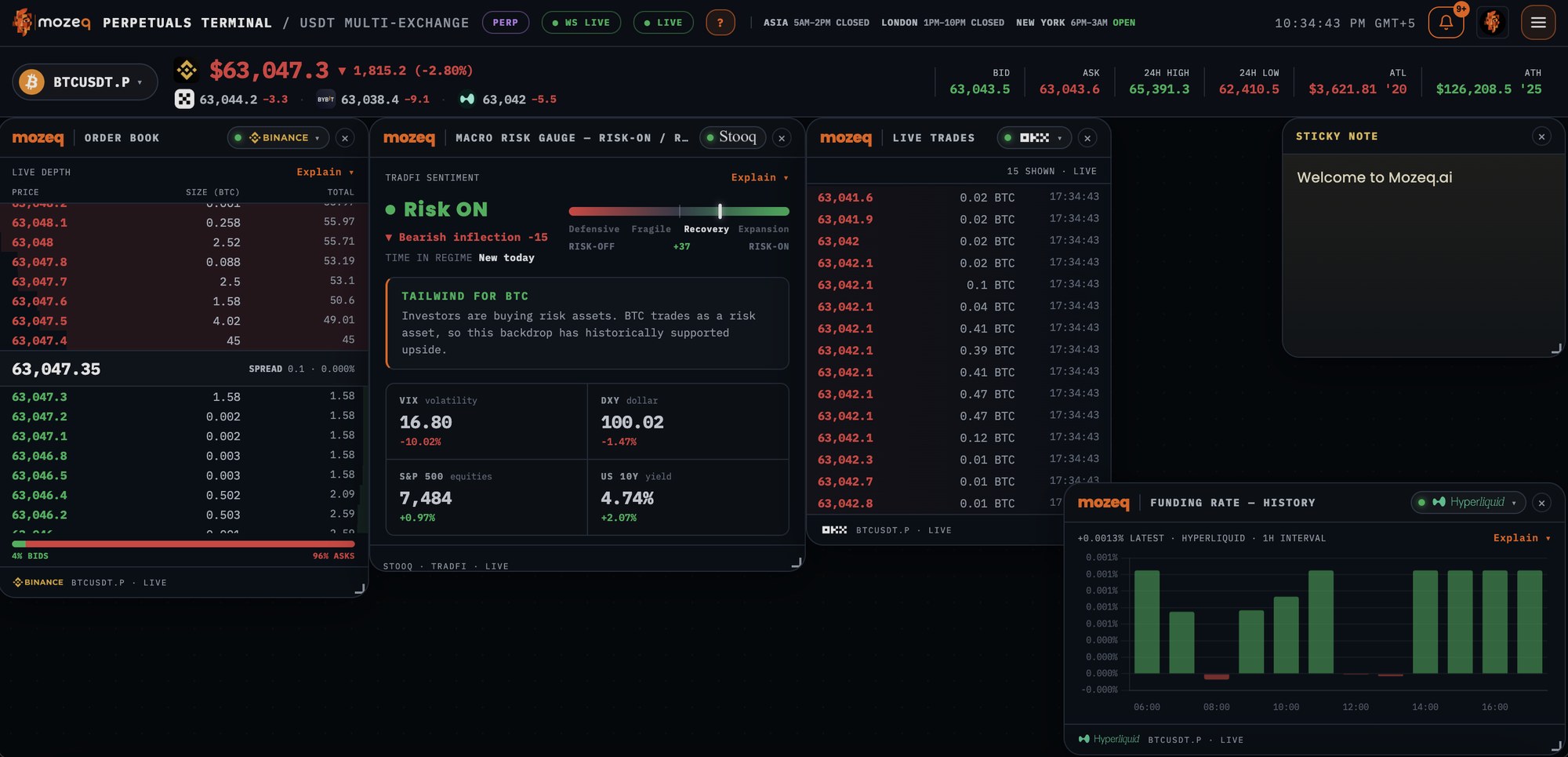
Task: Click the Tailwind for BTC info card
Action: (x=587, y=323)
